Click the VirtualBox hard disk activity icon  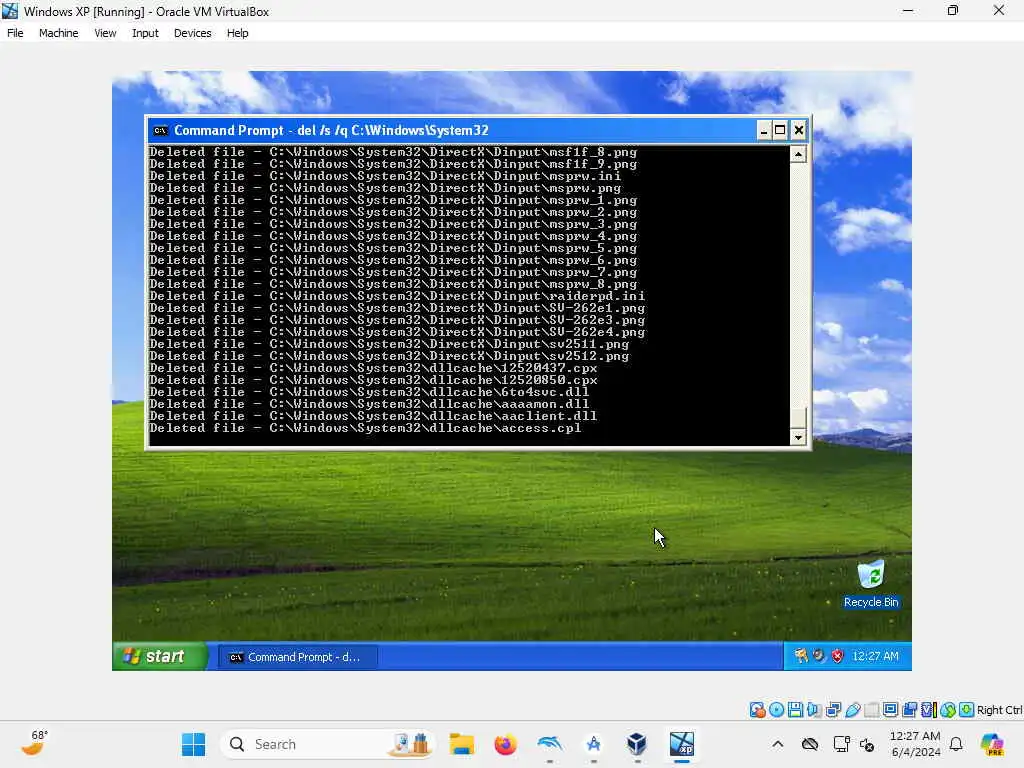click(x=758, y=710)
